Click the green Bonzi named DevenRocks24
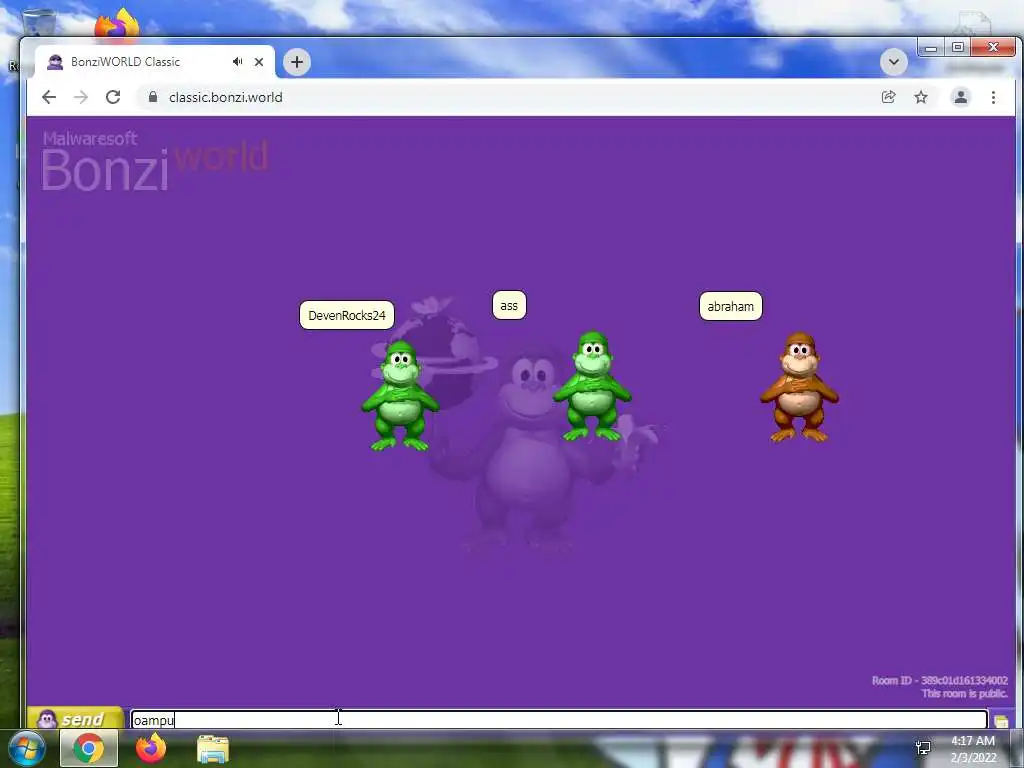This screenshot has width=1024, height=768. [400, 396]
